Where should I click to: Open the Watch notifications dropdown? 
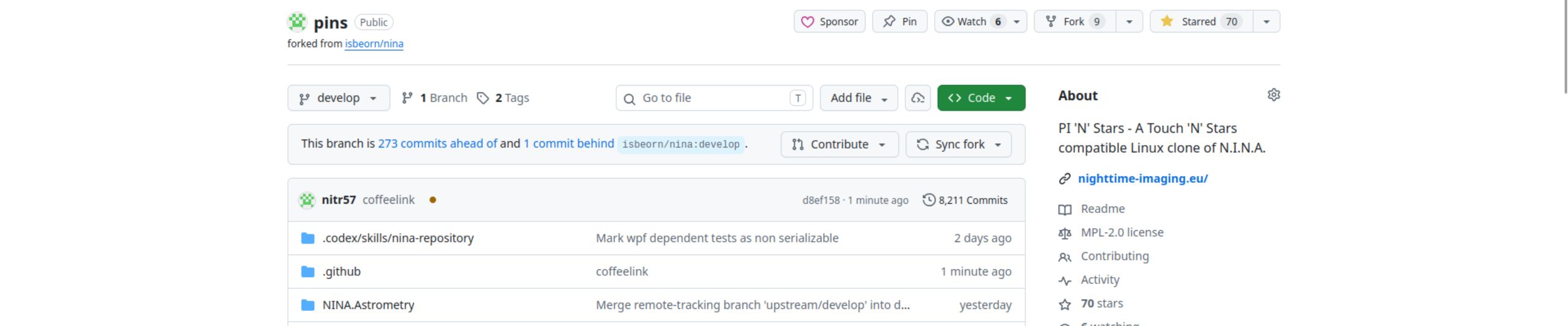(x=1016, y=21)
